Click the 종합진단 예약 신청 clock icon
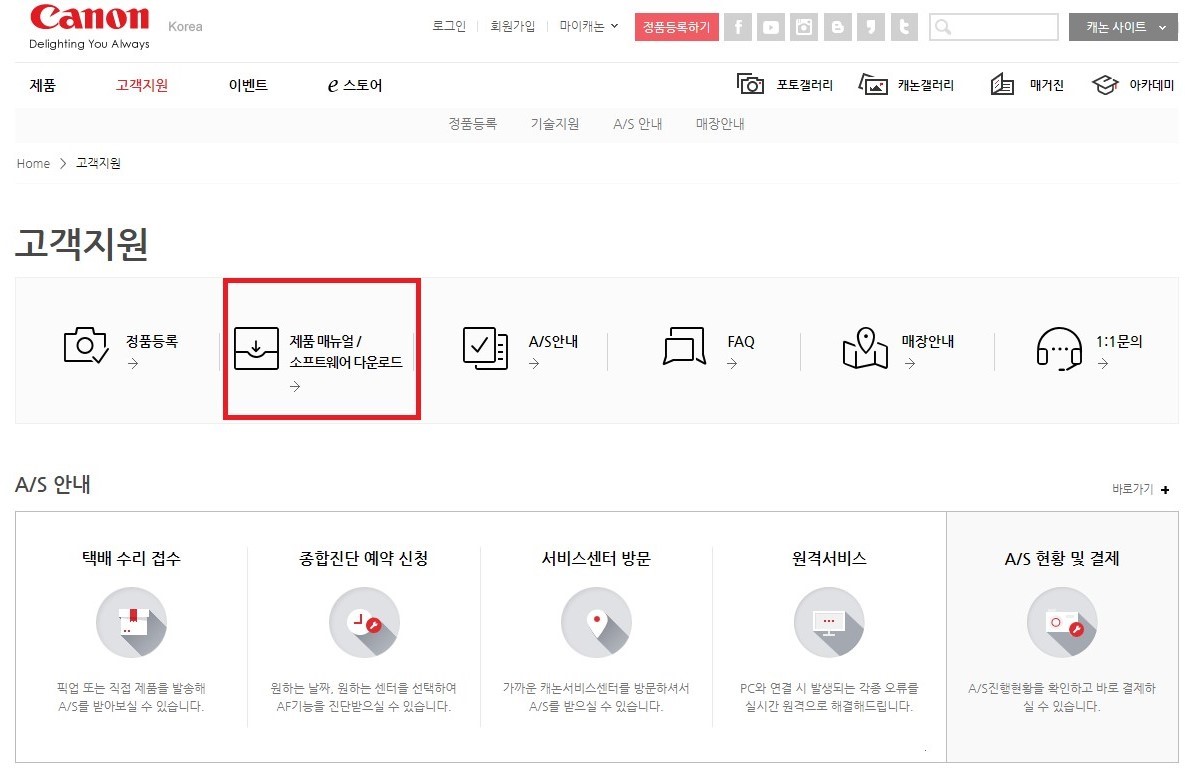This screenshot has width=1185, height=778. click(x=364, y=622)
